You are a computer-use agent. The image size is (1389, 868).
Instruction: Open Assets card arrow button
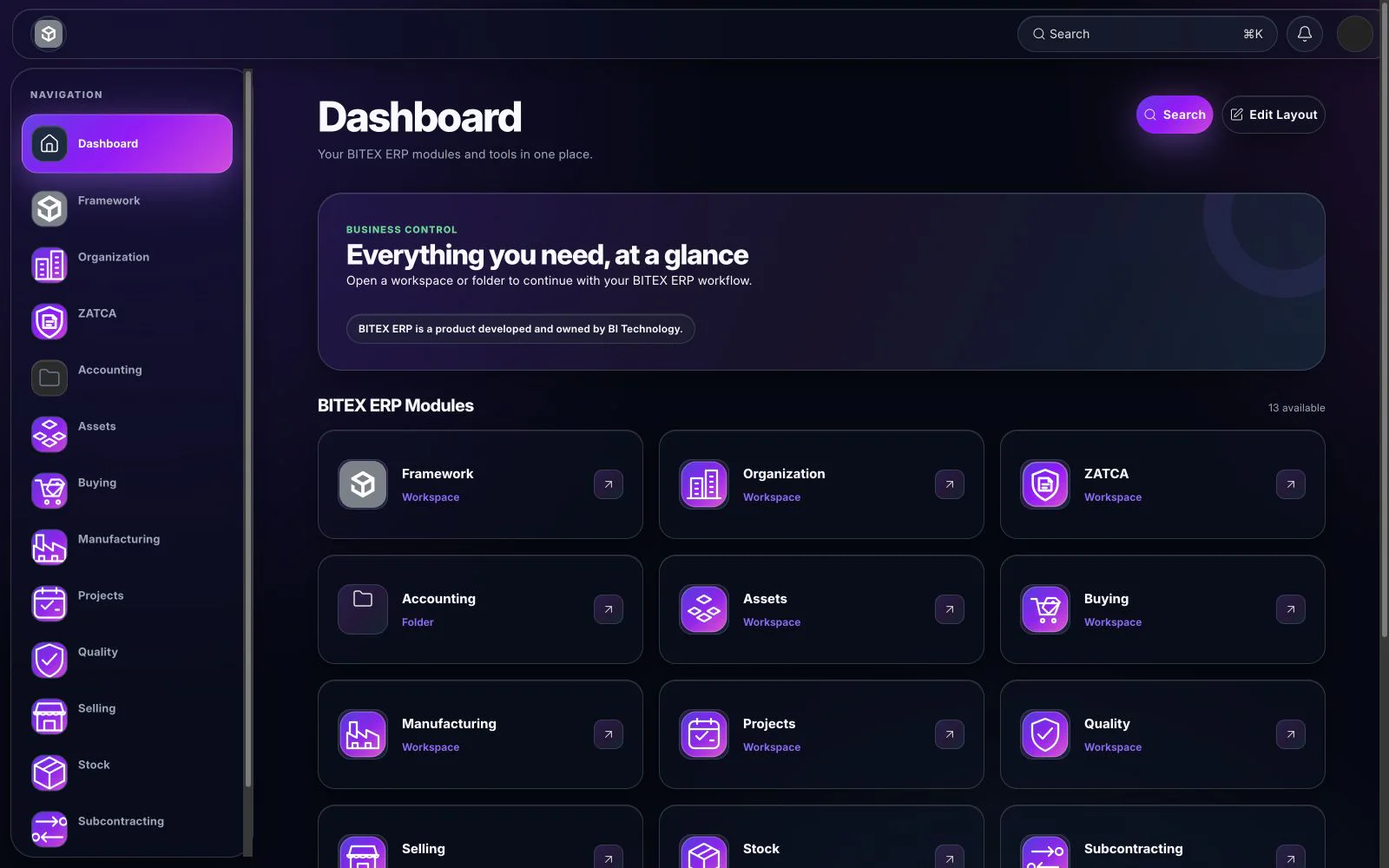[x=950, y=609]
